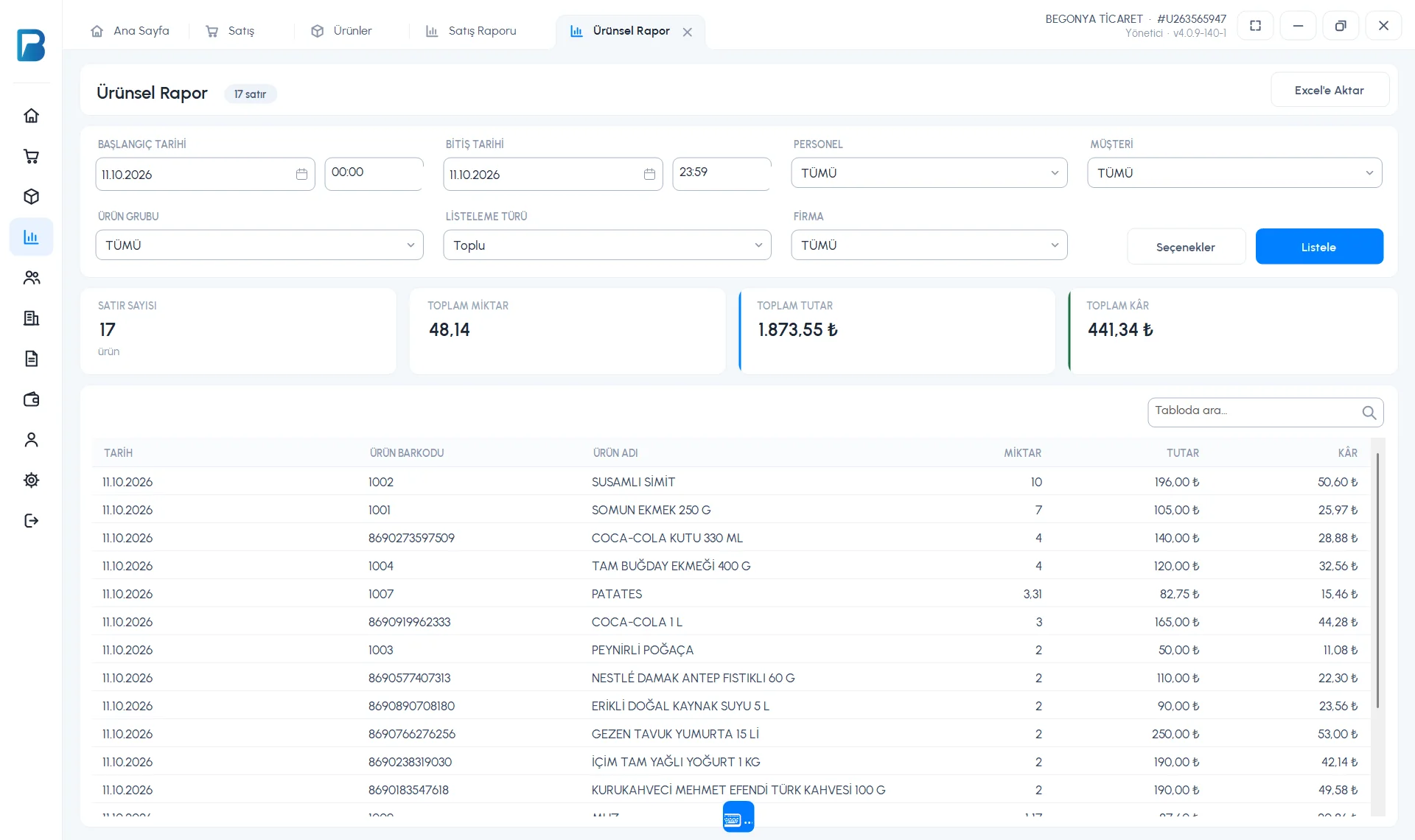
Task: Expand the Müşteri dropdown
Action: click(1234, 173)
